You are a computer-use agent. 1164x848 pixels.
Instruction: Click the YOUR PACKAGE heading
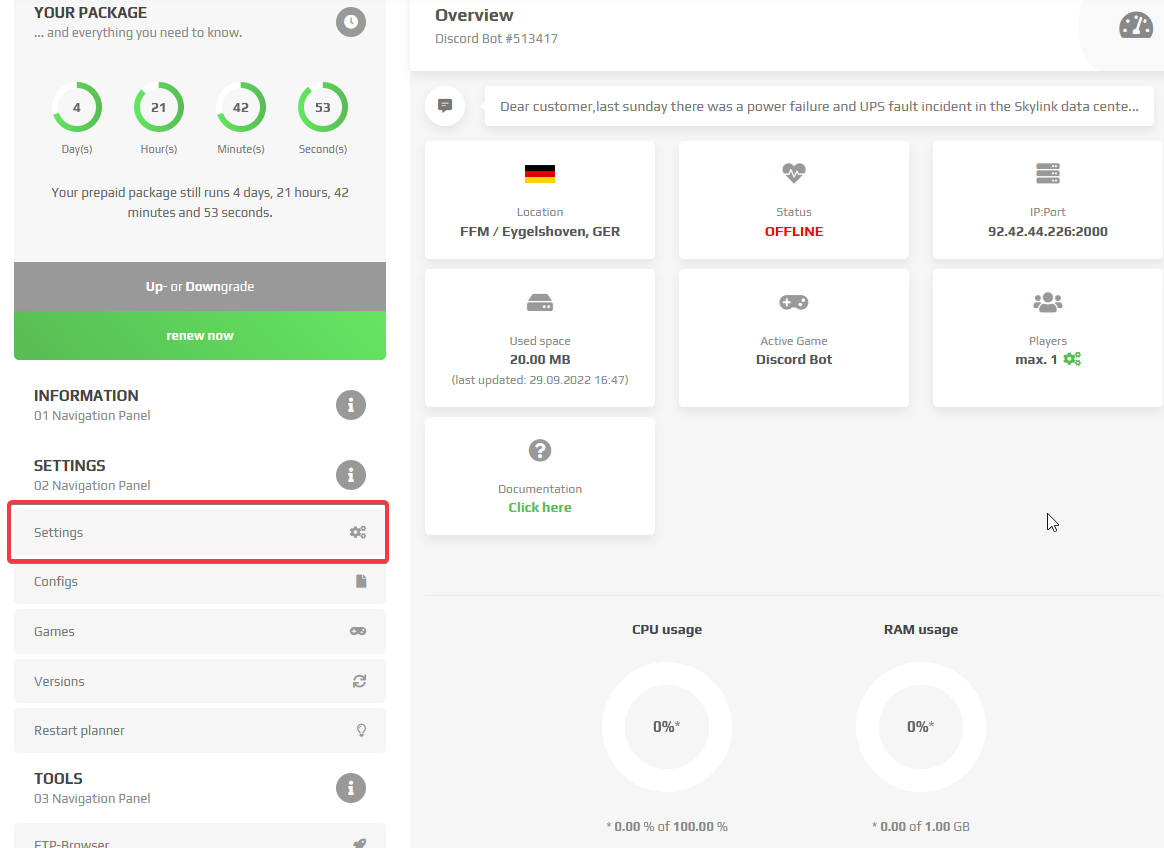point(90,13)
